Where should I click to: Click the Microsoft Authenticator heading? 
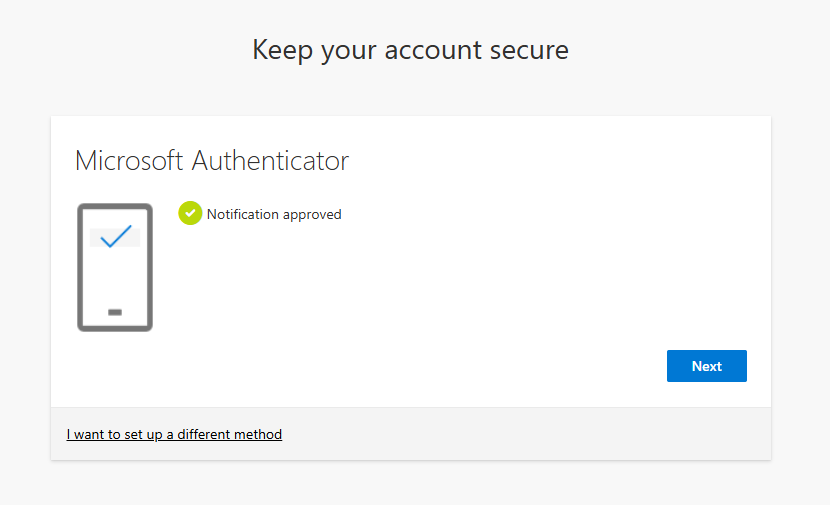[212, 161]
